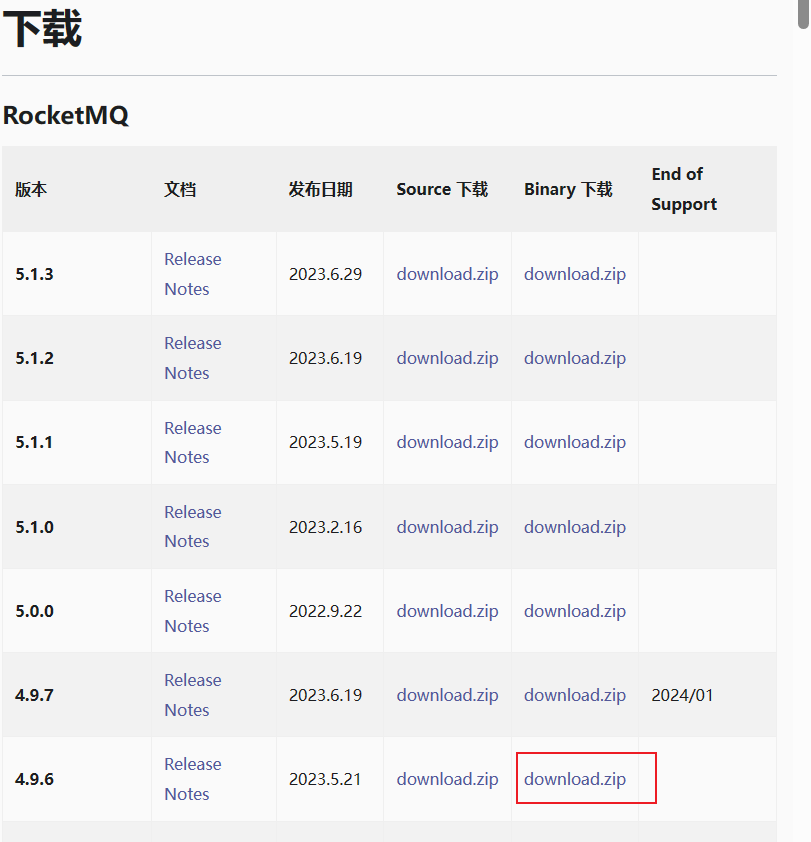
Task: Click release date 2023.6.29
Action: click(x=325, y=274)
